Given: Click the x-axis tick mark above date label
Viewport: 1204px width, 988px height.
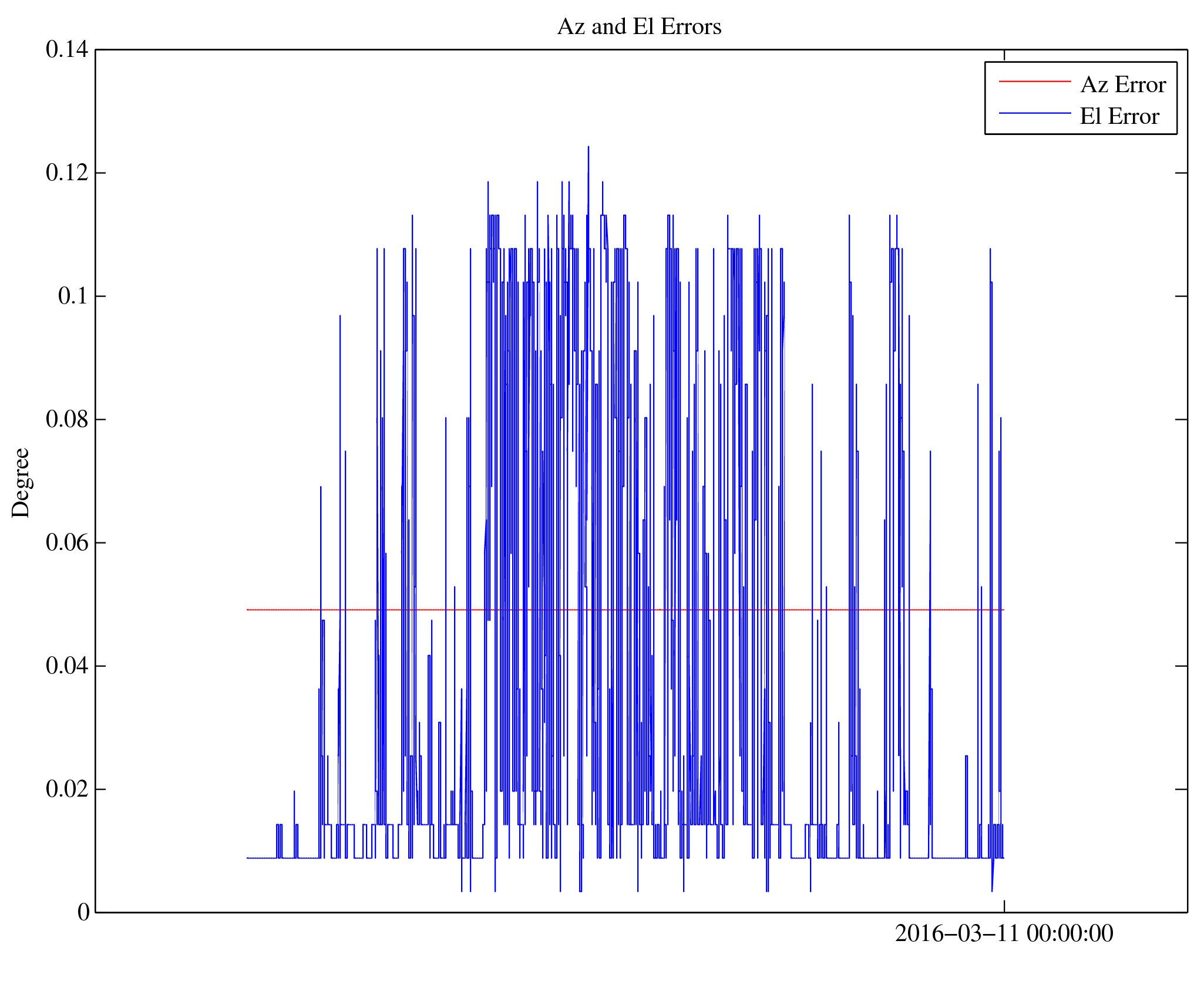Looking at the screenshot, I should pos(1004,906).
